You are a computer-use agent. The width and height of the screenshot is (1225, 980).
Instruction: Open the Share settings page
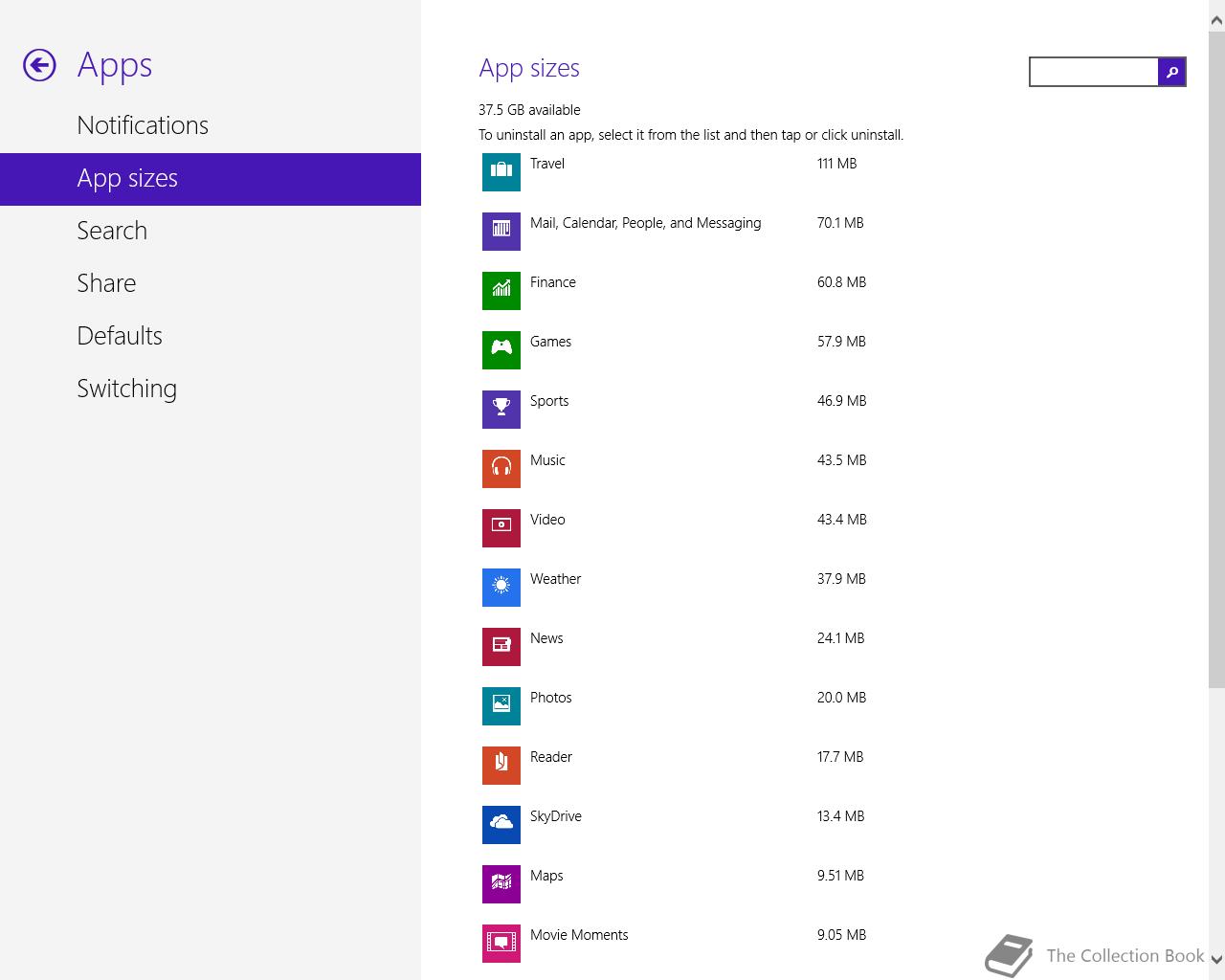click(211, 283)
